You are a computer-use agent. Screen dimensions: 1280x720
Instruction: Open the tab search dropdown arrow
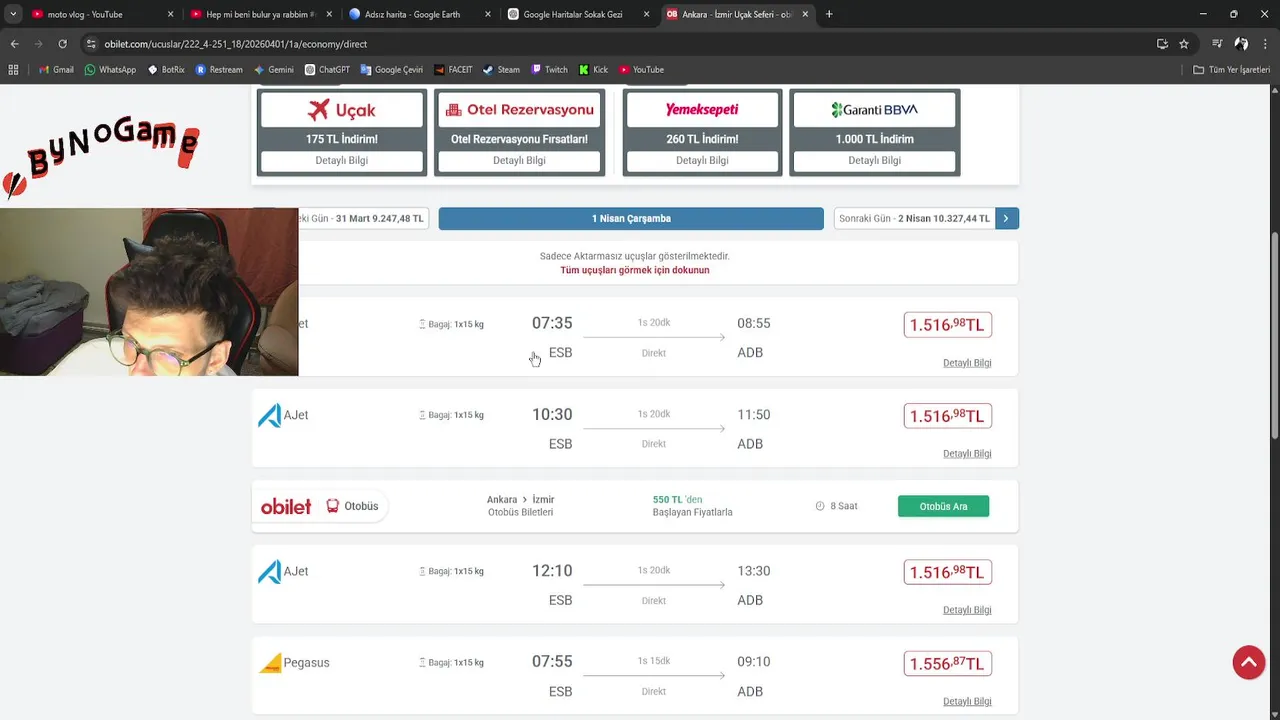pos(13,14)
